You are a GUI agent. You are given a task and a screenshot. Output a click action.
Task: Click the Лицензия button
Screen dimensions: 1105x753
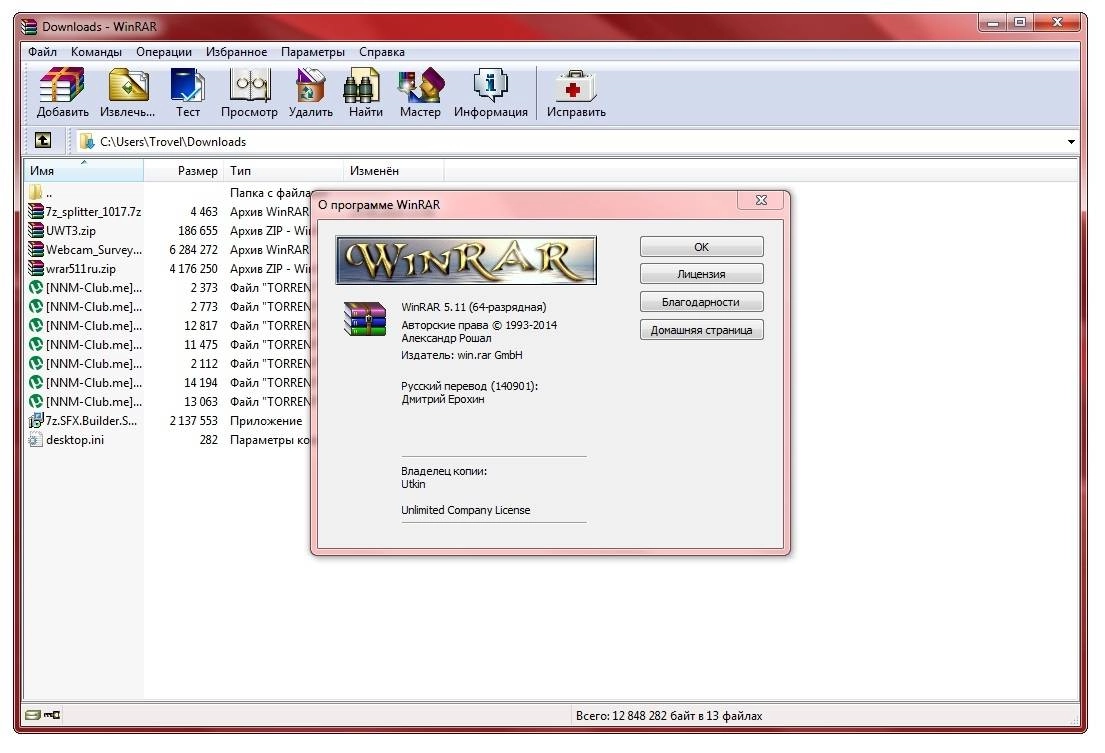tap(701, 274)
